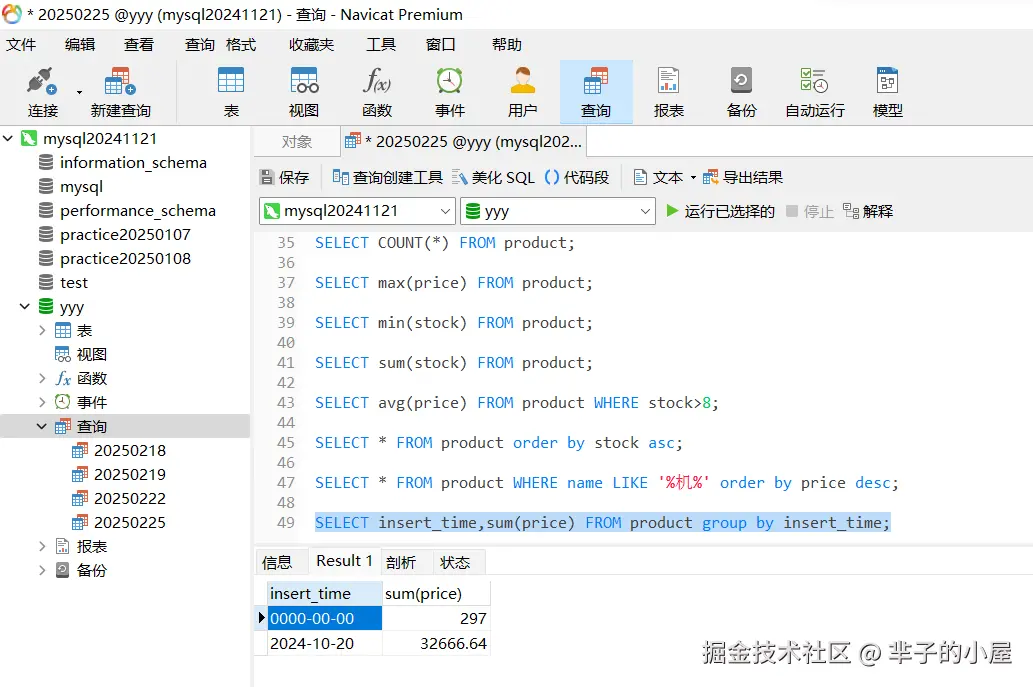Select practice20250108 database
The width and height of the screenshot is (1033, 687).
[x=125, y=259]
